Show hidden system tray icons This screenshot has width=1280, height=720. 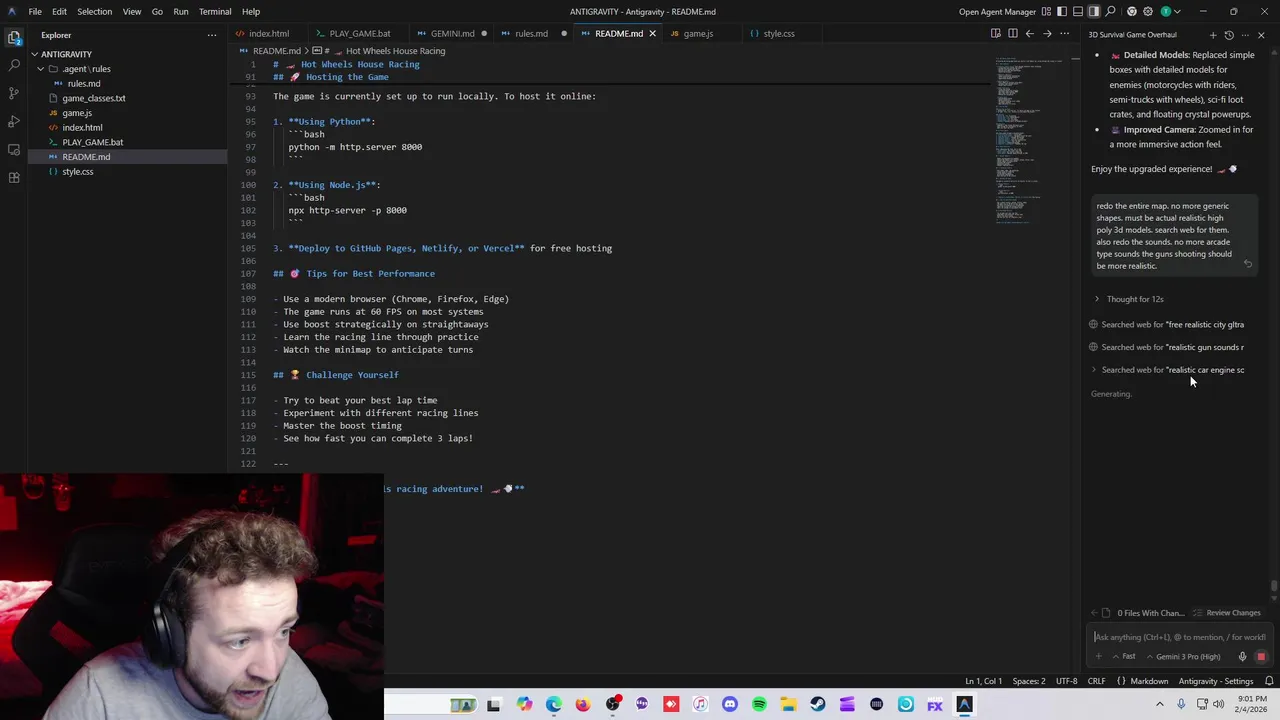pos(1160,705)
